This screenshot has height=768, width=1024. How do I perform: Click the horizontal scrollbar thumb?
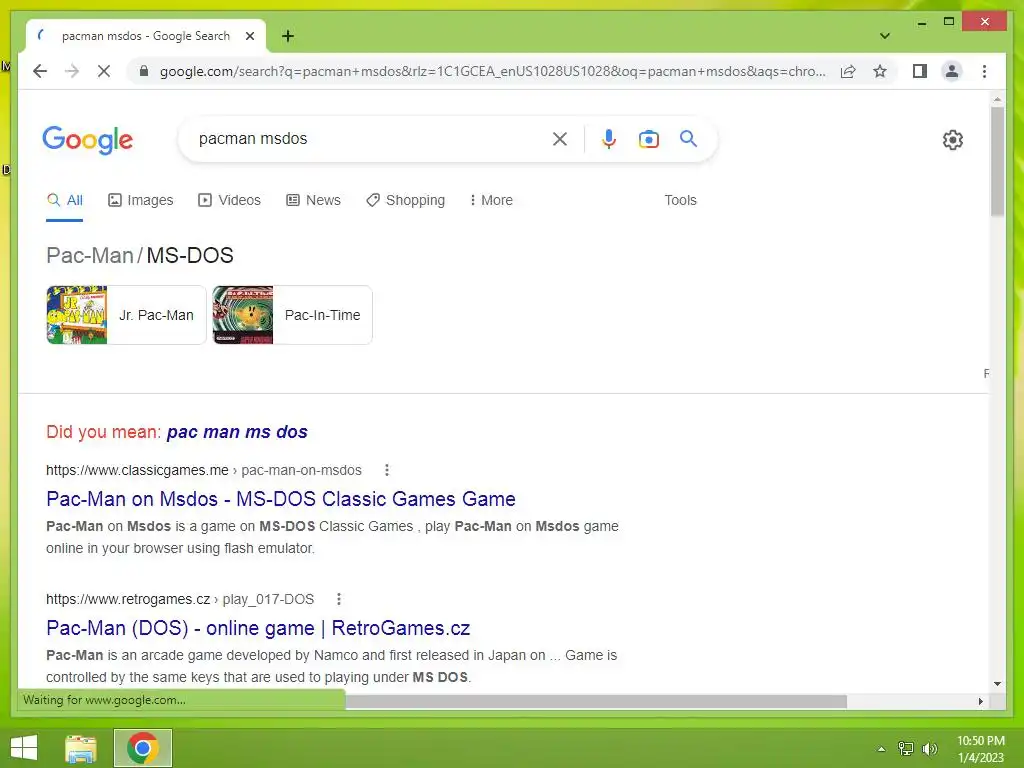pyautogui.click(x=596, y=701)
